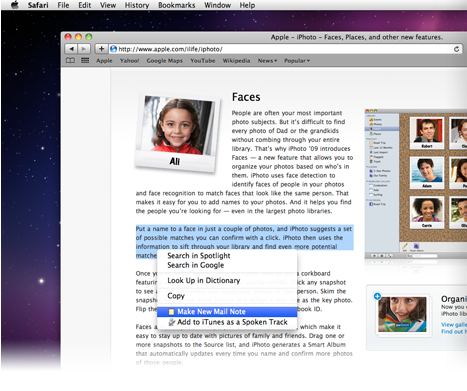Expand the News bookmarks dropdown
The width and height of the screenshot is (467, 391).
pyautogui.click(x=267, y=61)
